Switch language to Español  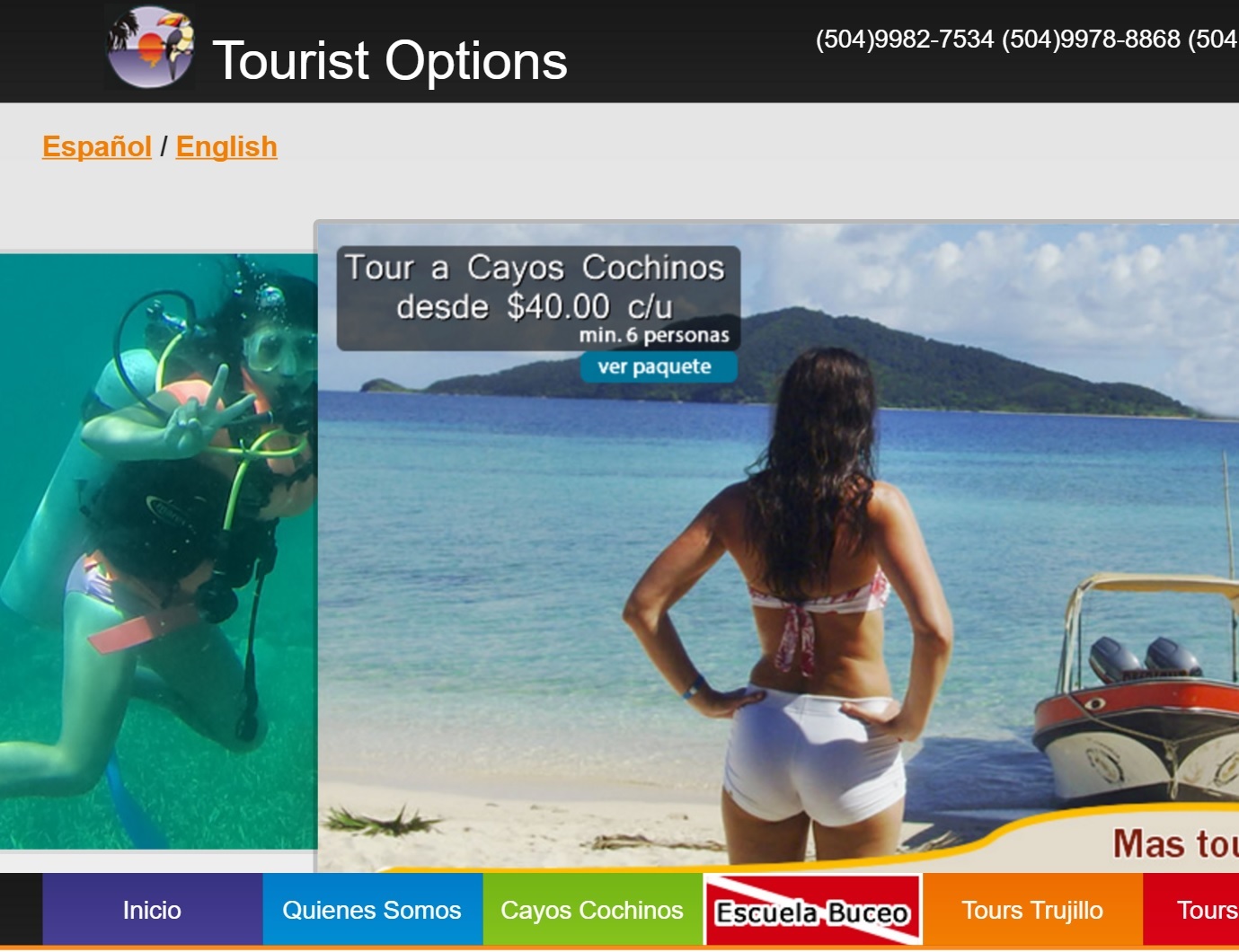[97, 146]
